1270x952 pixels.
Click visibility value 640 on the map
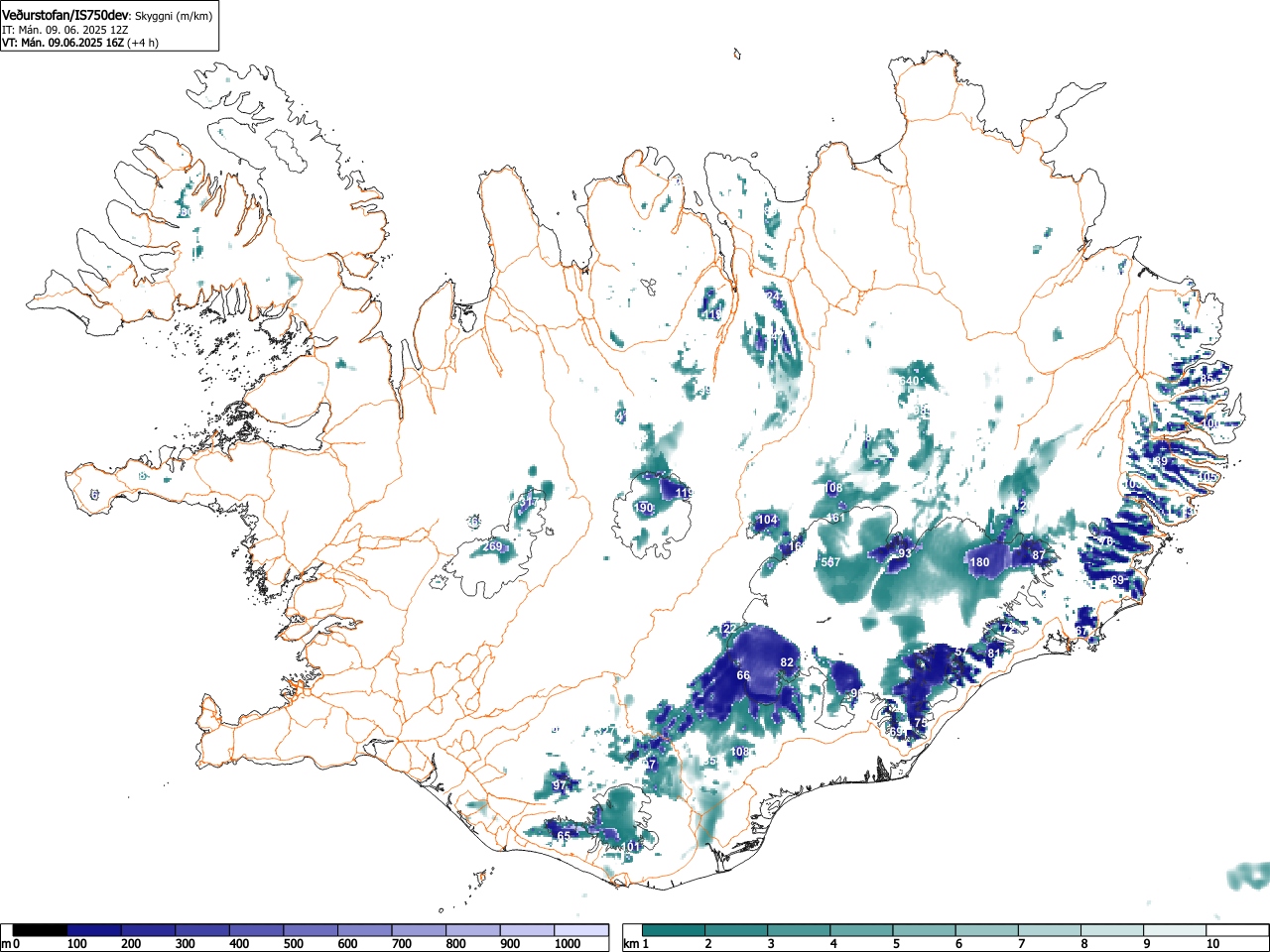(x=909, y=381)
